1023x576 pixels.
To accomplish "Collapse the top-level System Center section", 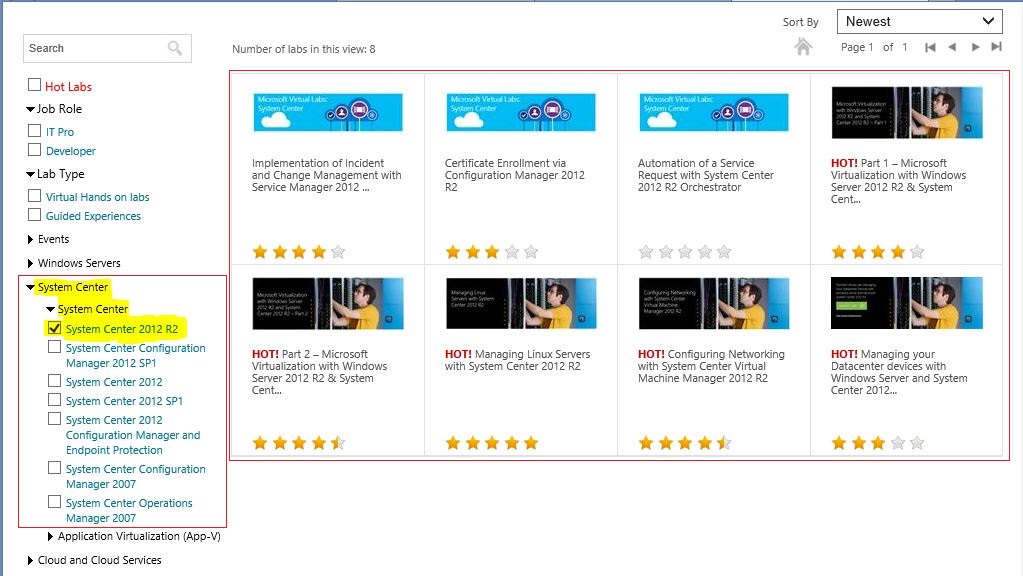I will click(x=30, y=287).
